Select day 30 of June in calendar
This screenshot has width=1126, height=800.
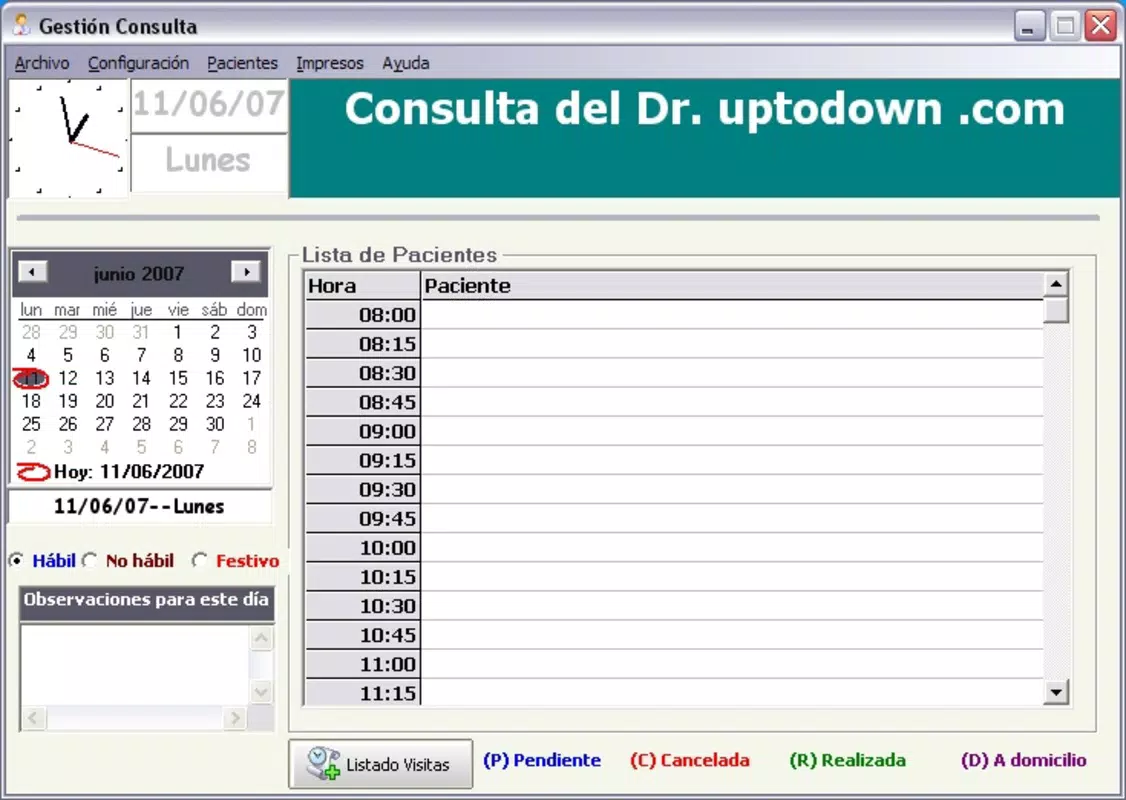point(215,424)
